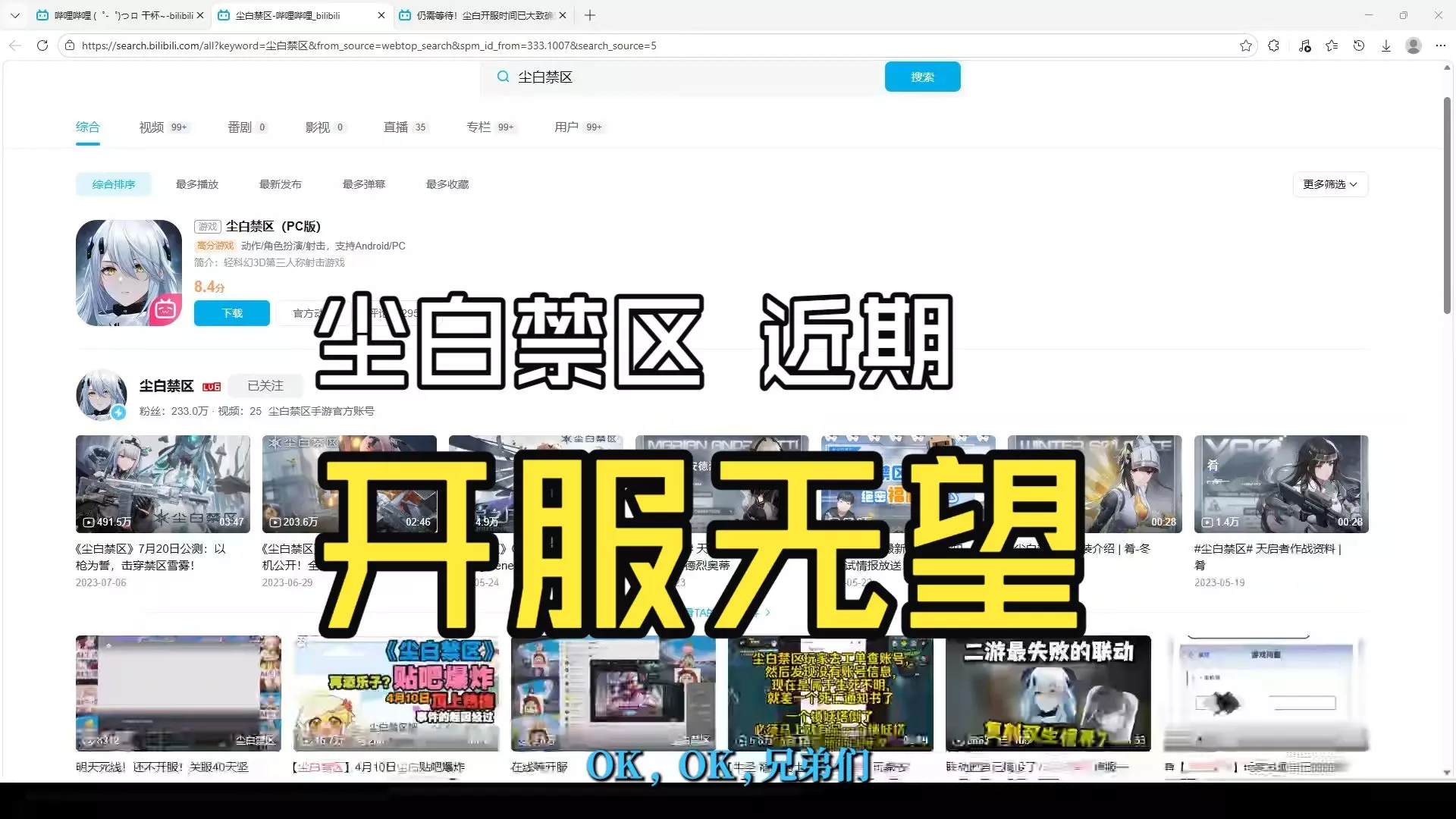
Task: Click the favorite star icon in address bar
Action: pyautogui.click(x=1246, y=45)
